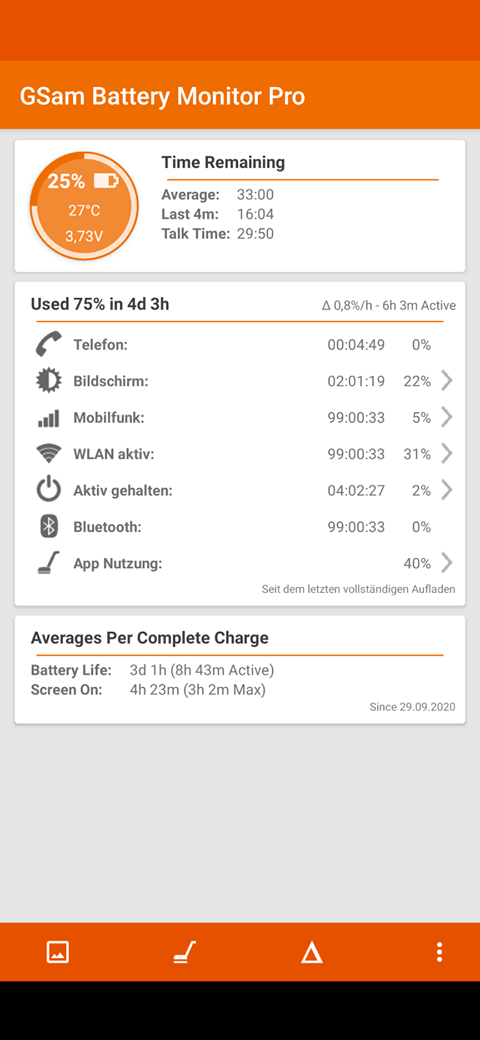Tap the Bildschirm brightness icon
Viewport: 480px width, 1040px height.
(48, 381)
